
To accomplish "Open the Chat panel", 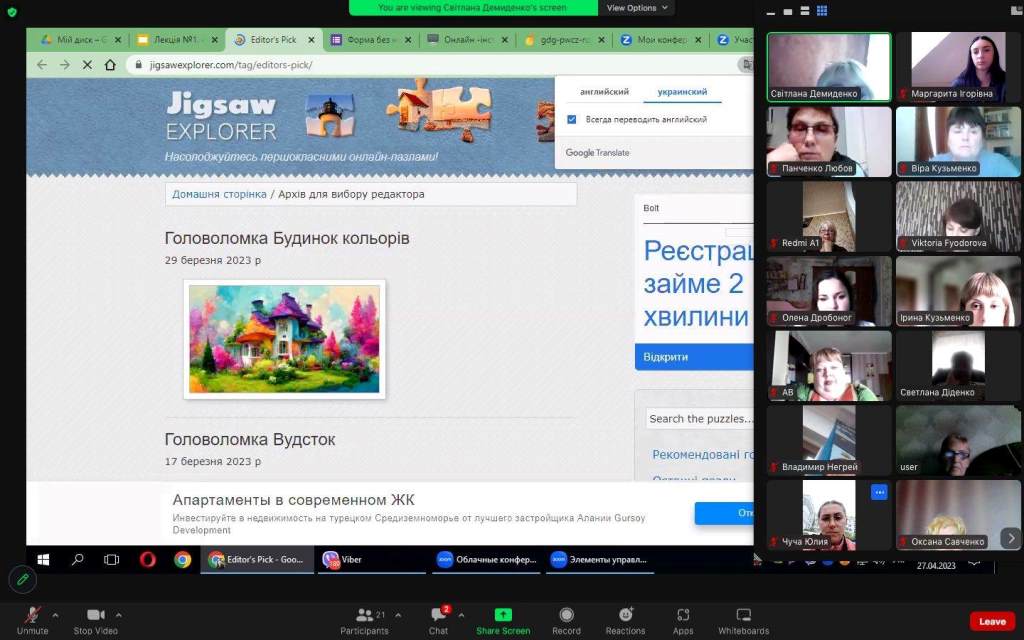I will pyautogui.click(x=438, y=615).
